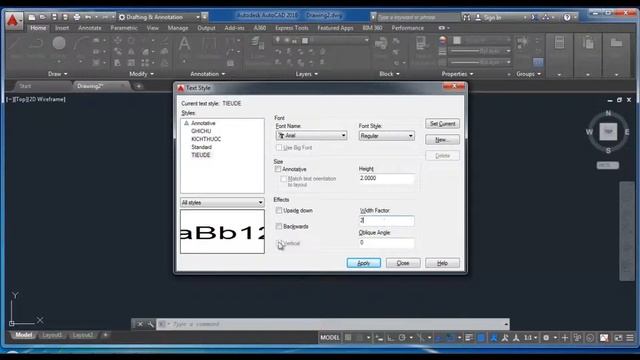Click the Help button in Text Style dialog
Screen dimensions: 640x360
point(442,263)
